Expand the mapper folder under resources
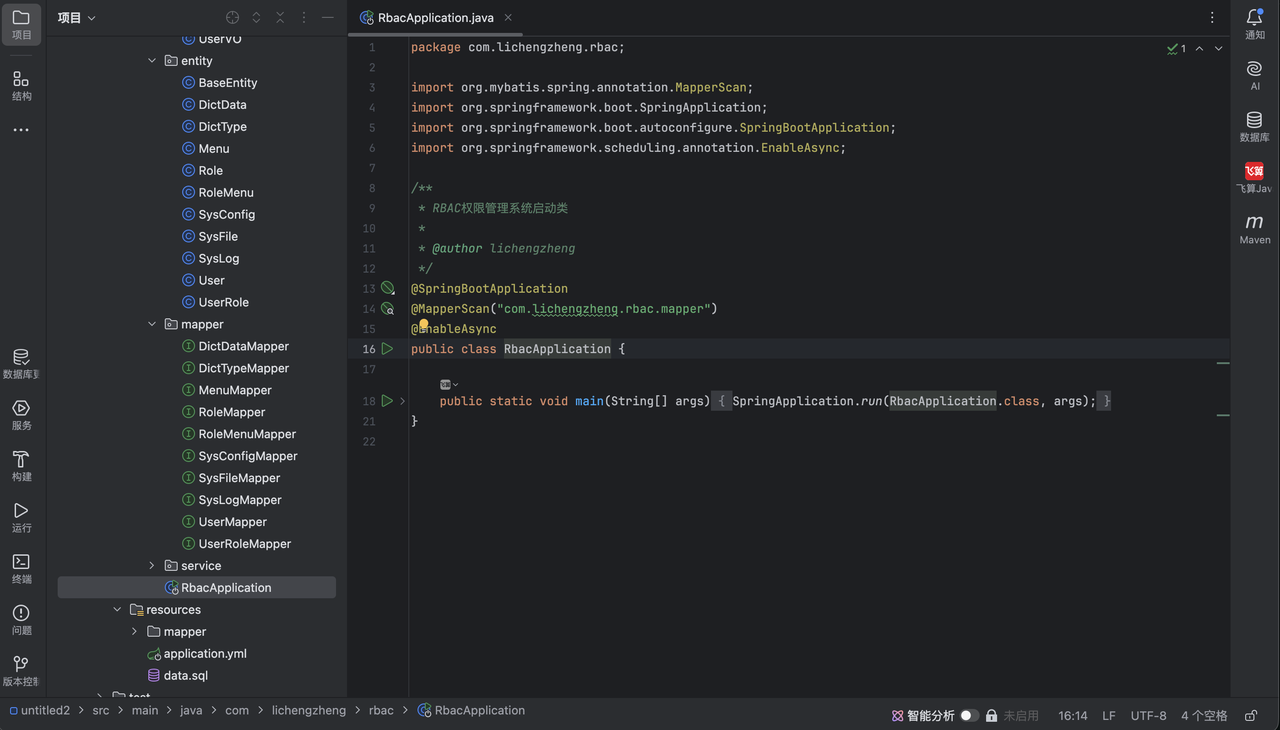Viewport: 1280px width, 730px height. tap(135, 632)
